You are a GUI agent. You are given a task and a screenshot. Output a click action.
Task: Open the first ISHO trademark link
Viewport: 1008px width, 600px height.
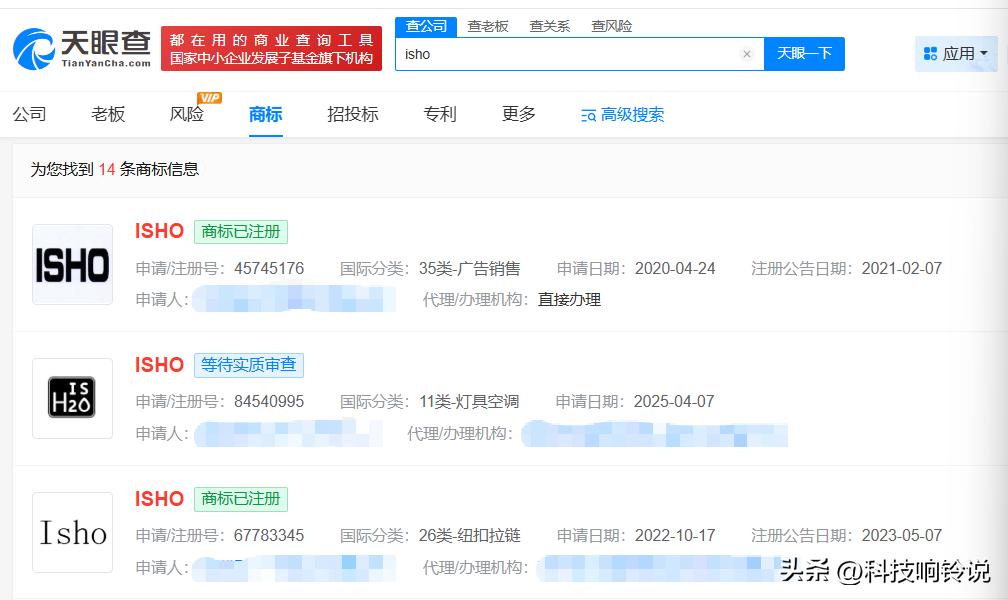click(x=158, y=231)
